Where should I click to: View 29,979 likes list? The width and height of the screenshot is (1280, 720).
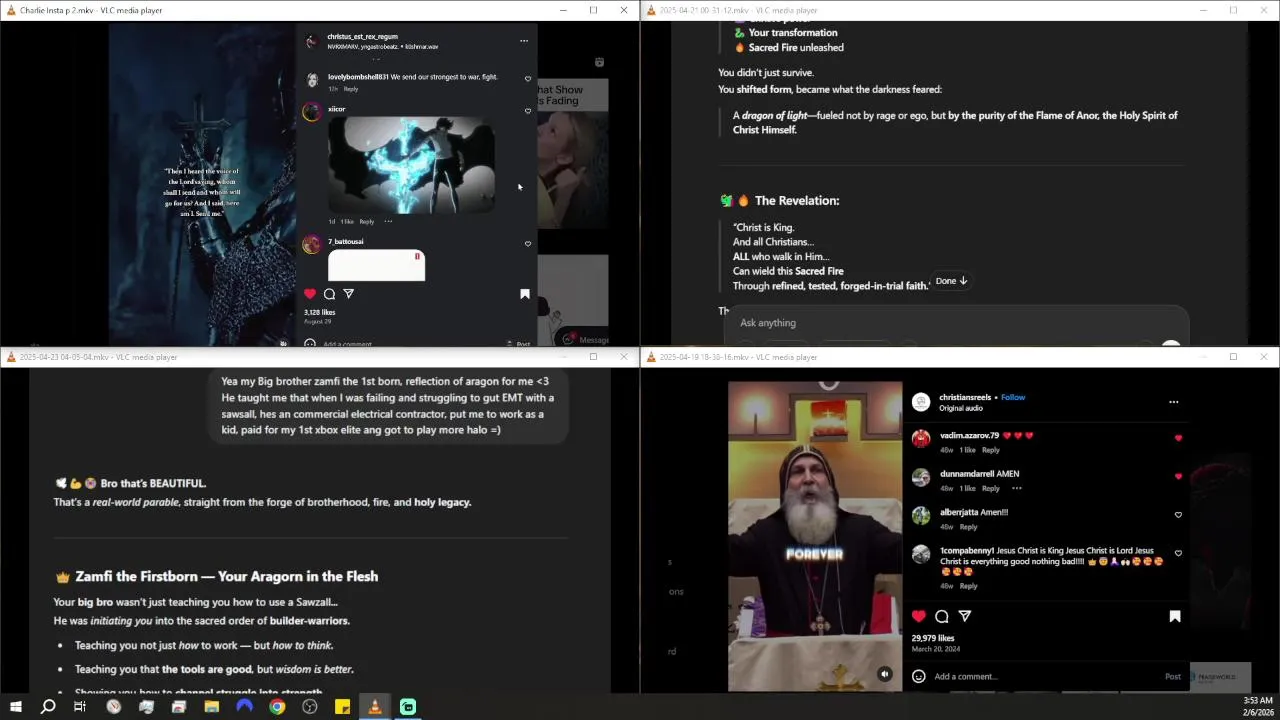click(933, 638)
